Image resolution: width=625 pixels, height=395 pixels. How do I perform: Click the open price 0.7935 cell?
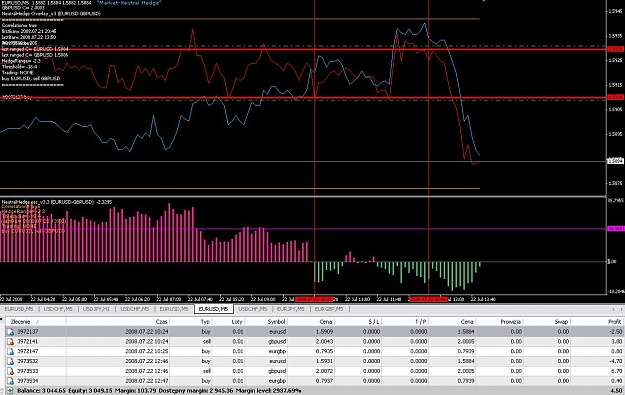click(325, 352)
